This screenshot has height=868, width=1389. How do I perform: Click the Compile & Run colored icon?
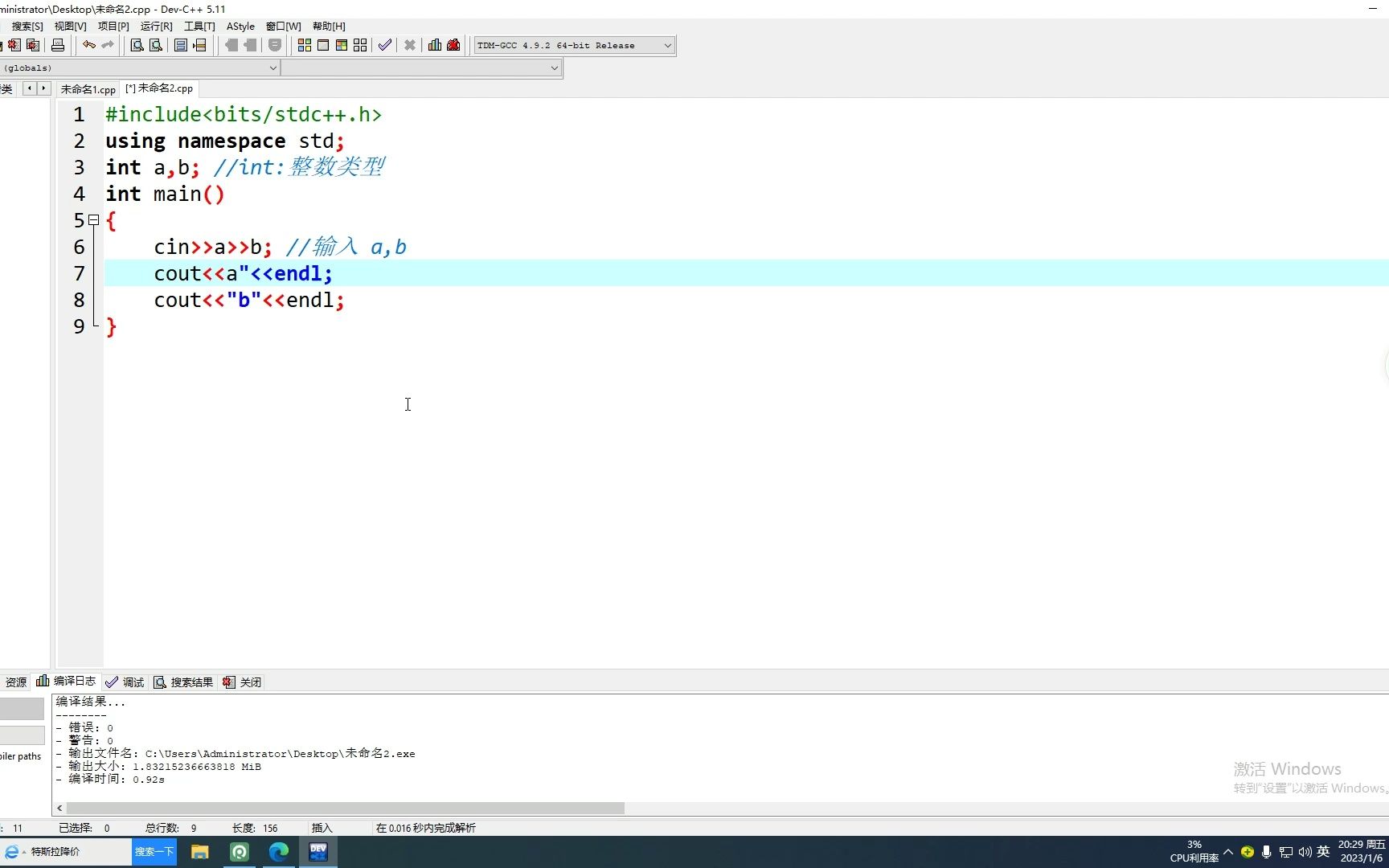342,45
